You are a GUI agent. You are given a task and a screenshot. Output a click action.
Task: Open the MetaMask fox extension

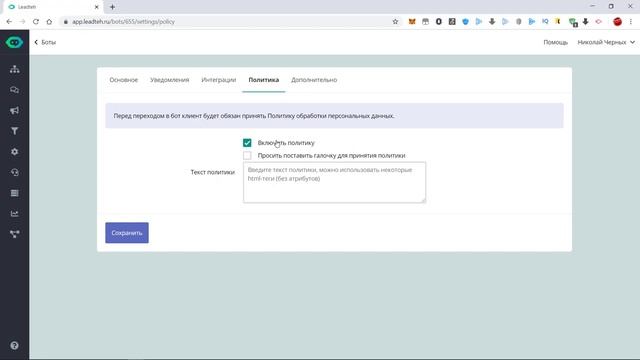[412, 22]
